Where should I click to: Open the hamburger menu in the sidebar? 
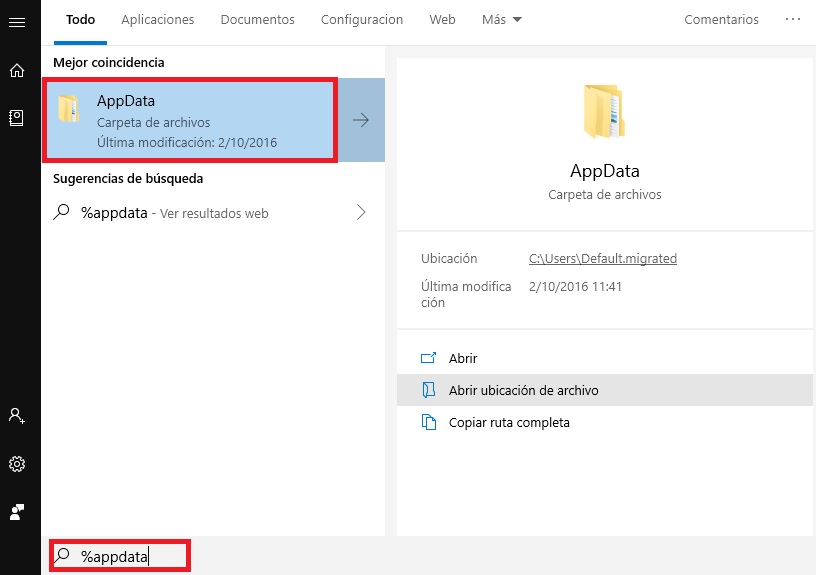(16, 22)
